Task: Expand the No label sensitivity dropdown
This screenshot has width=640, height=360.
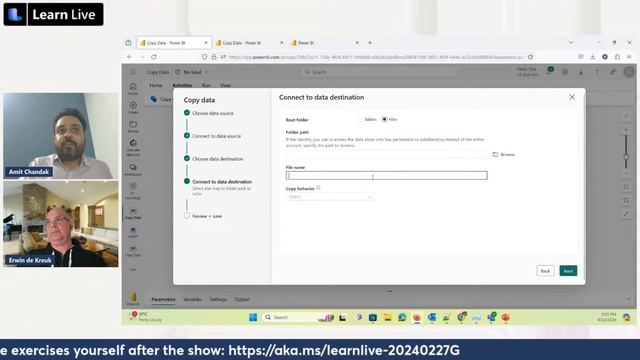Action: [195, 72]
